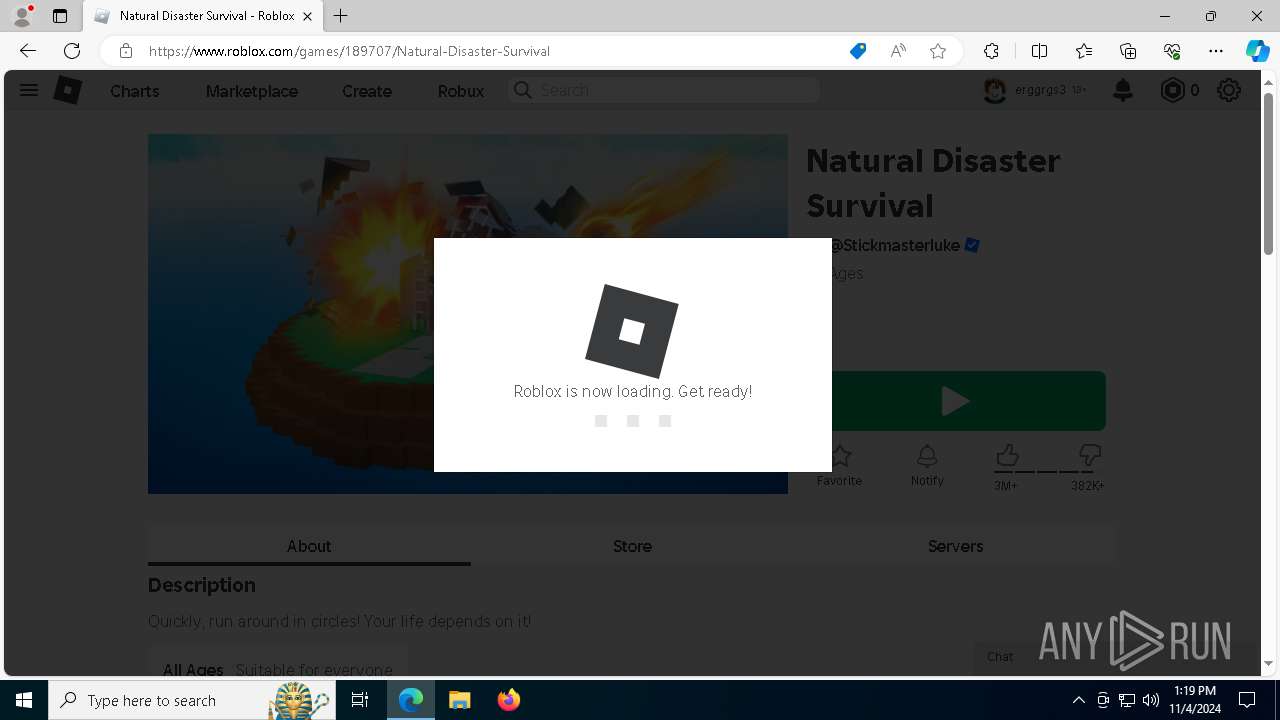Open Robux in Roblox navigation
This screenshot has width=1280, height=720.
(x=461, y=91)
